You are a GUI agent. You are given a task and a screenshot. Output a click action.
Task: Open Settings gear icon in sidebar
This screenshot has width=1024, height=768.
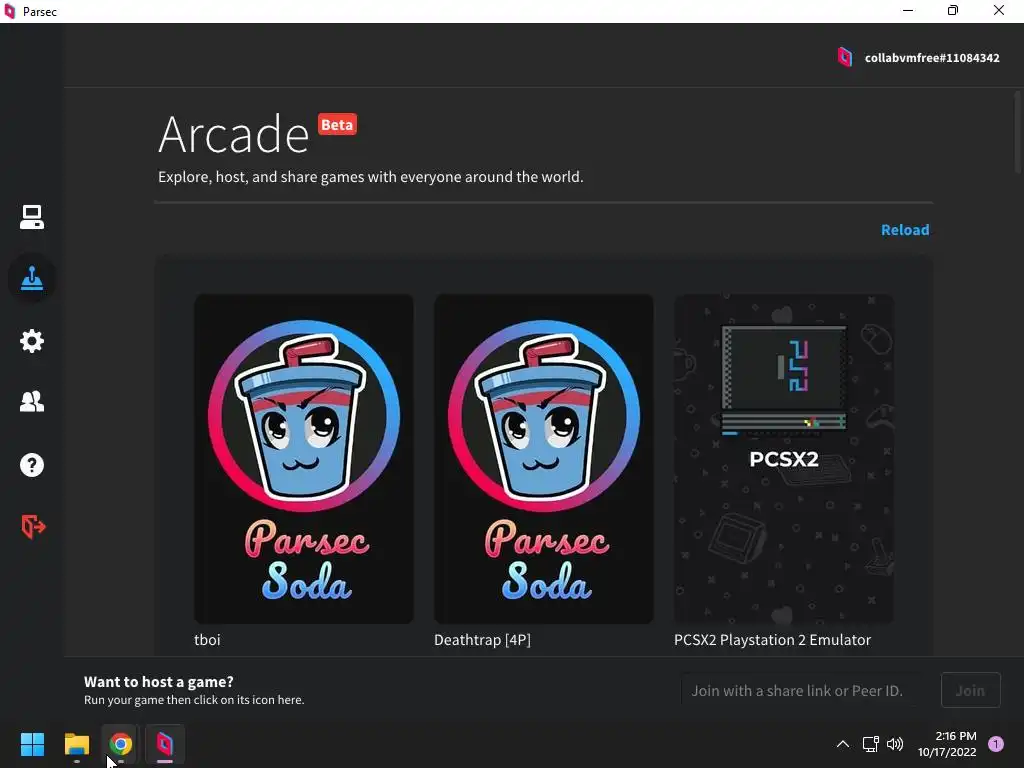31,340
